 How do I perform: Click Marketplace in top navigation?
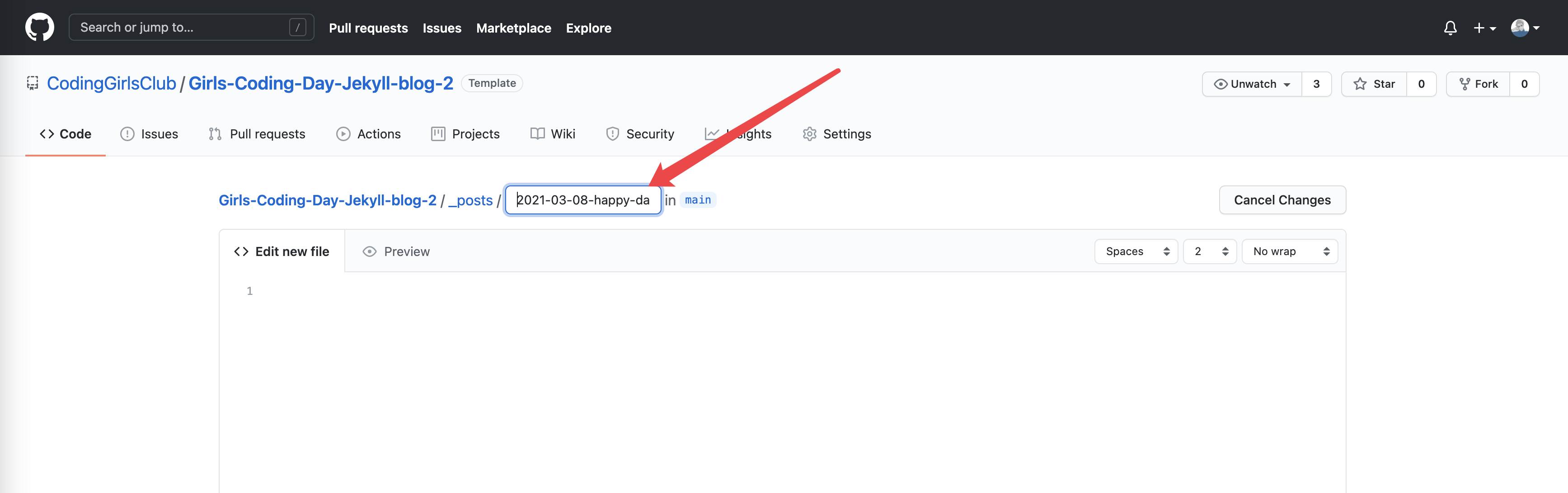(x=513, y=28)
